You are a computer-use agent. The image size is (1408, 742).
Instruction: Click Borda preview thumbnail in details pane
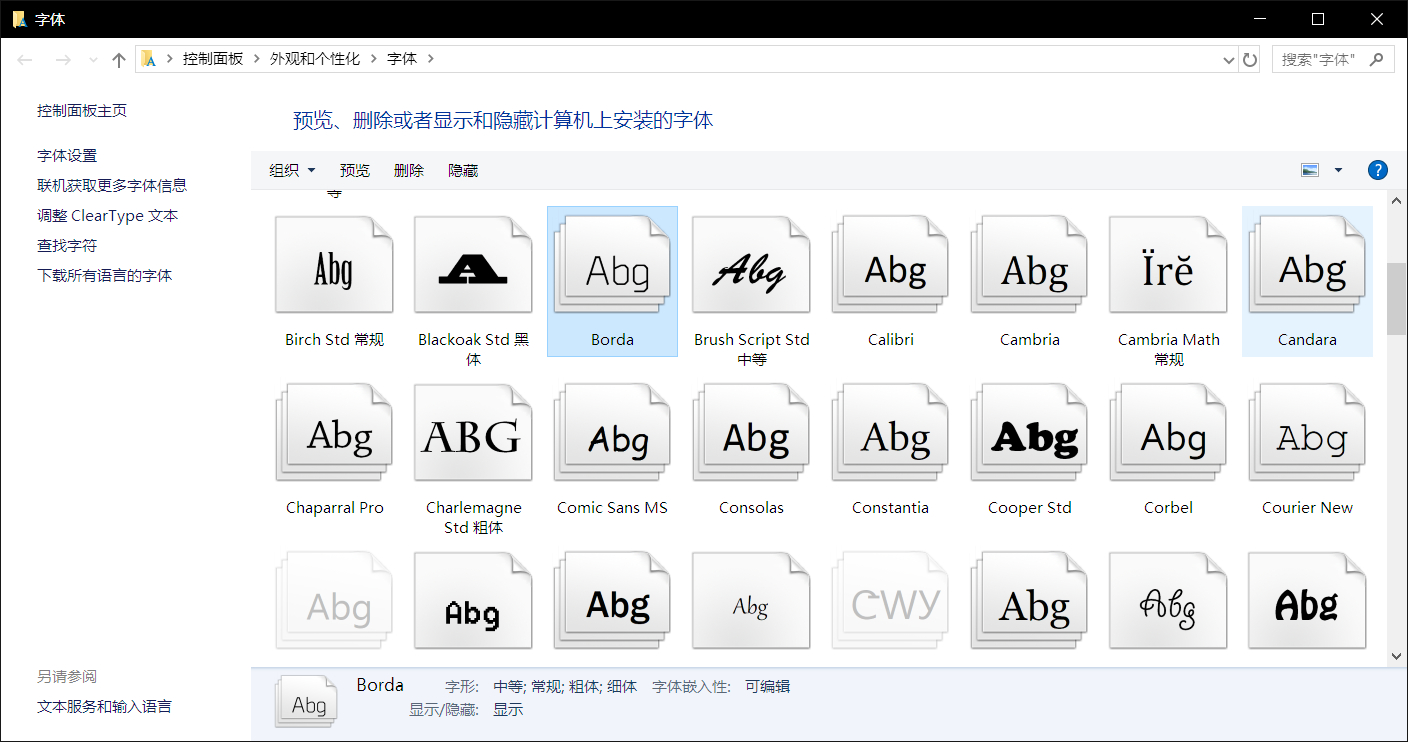coord(306,701)
